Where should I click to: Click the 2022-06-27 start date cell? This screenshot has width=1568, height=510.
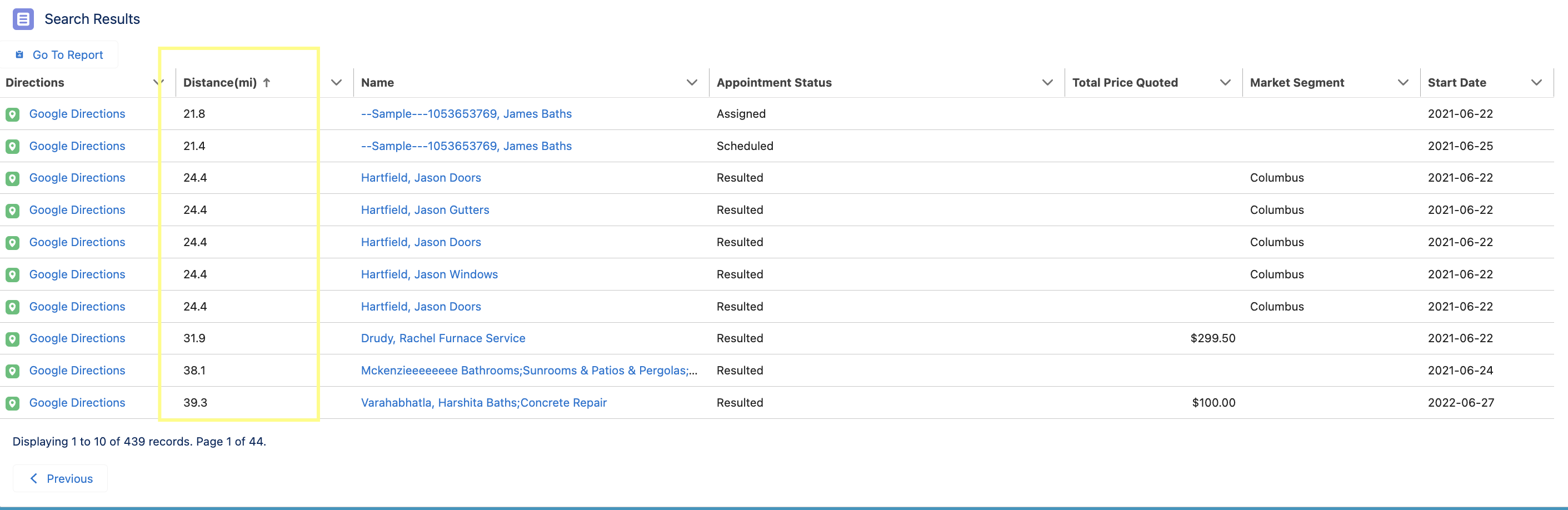click(1461, 403)
